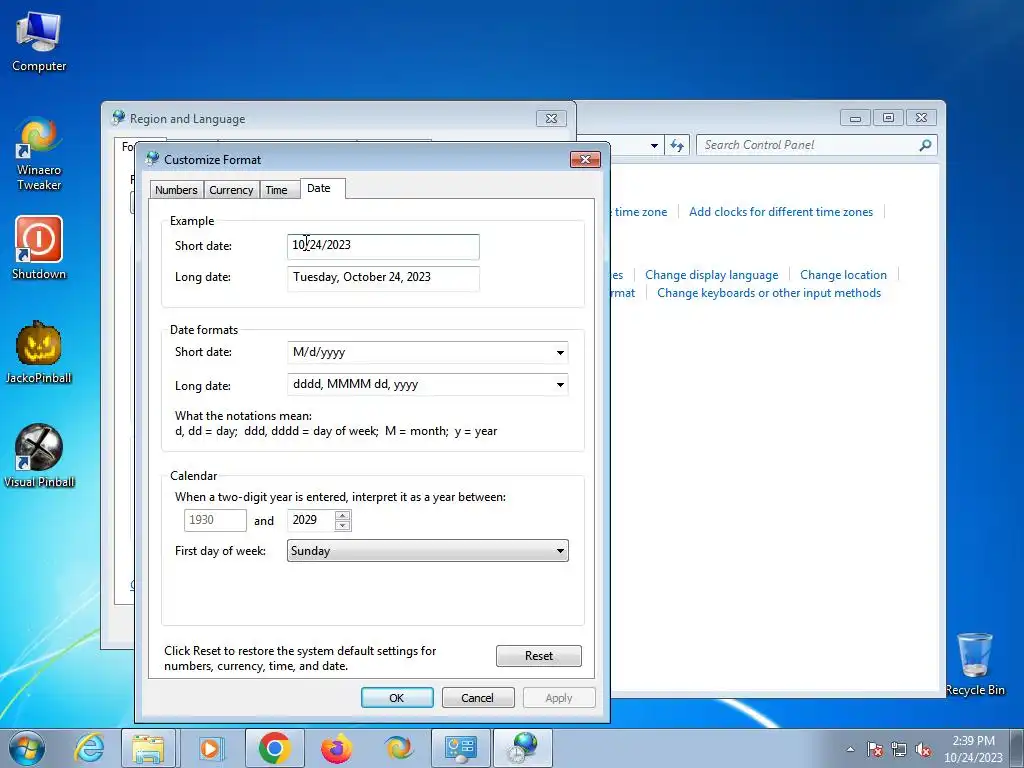This screenshot has height=768, width=1024.
Task: Switch to the Currency tab
Action: (x=231, y=190)
